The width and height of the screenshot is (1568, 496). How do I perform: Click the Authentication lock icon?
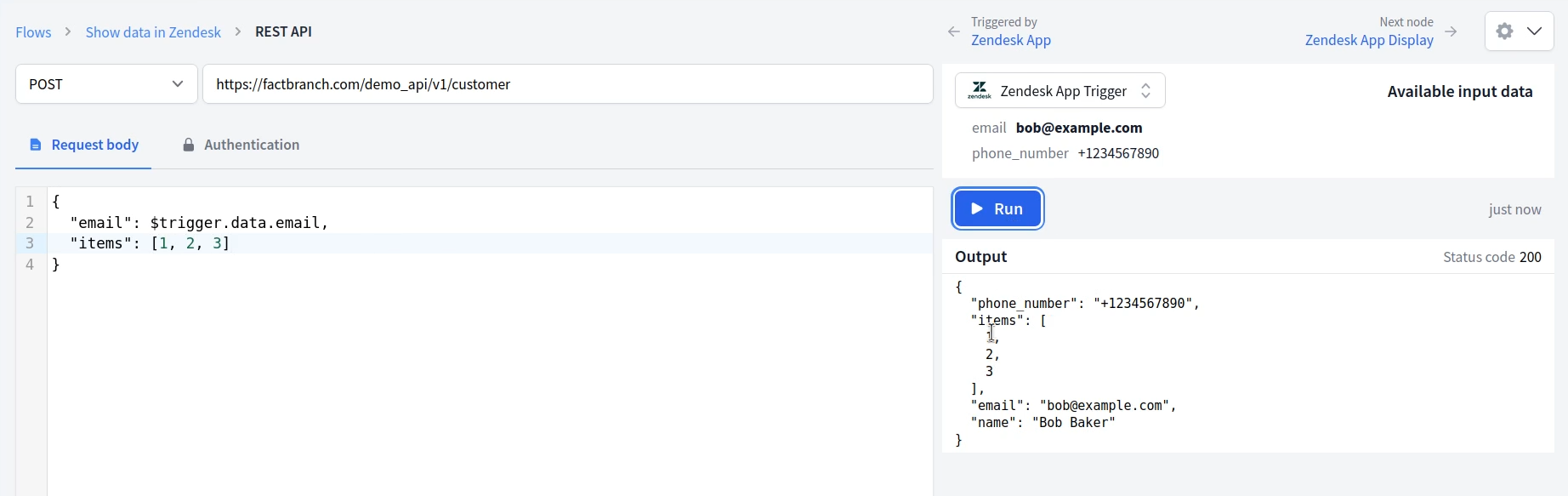(x=189, y=145)
